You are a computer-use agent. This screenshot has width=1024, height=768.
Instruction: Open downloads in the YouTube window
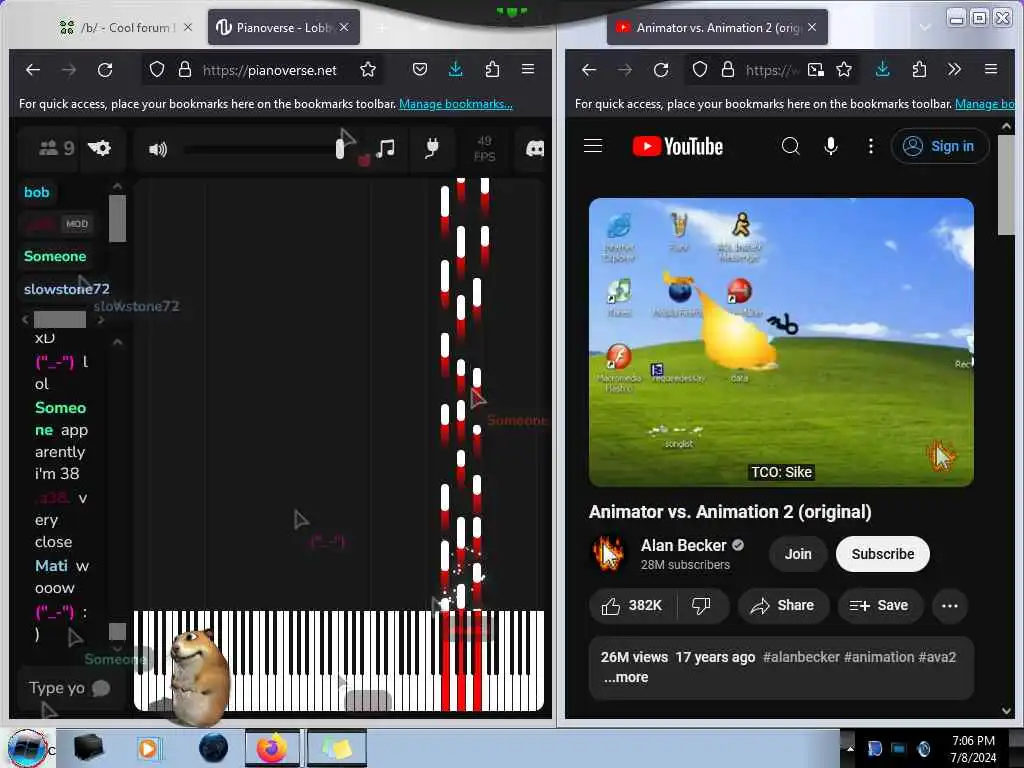pos(882,69)
